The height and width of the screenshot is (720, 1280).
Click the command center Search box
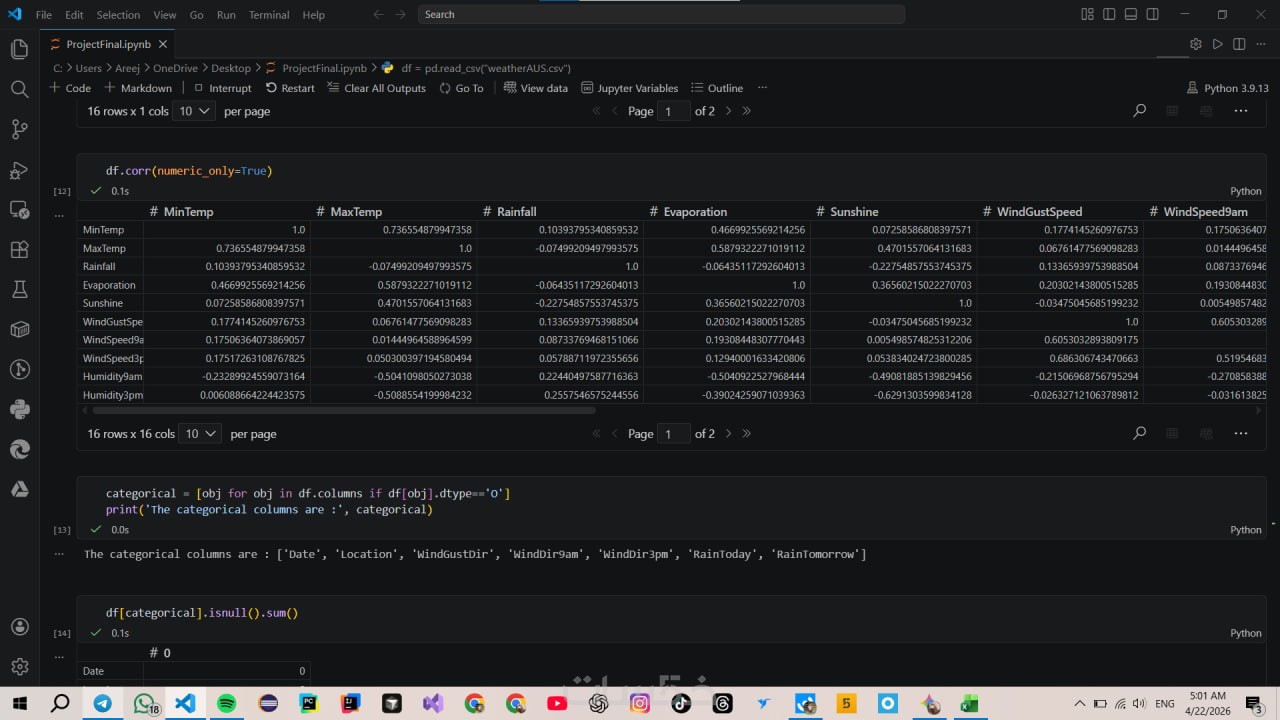click(x=662, y=15)
